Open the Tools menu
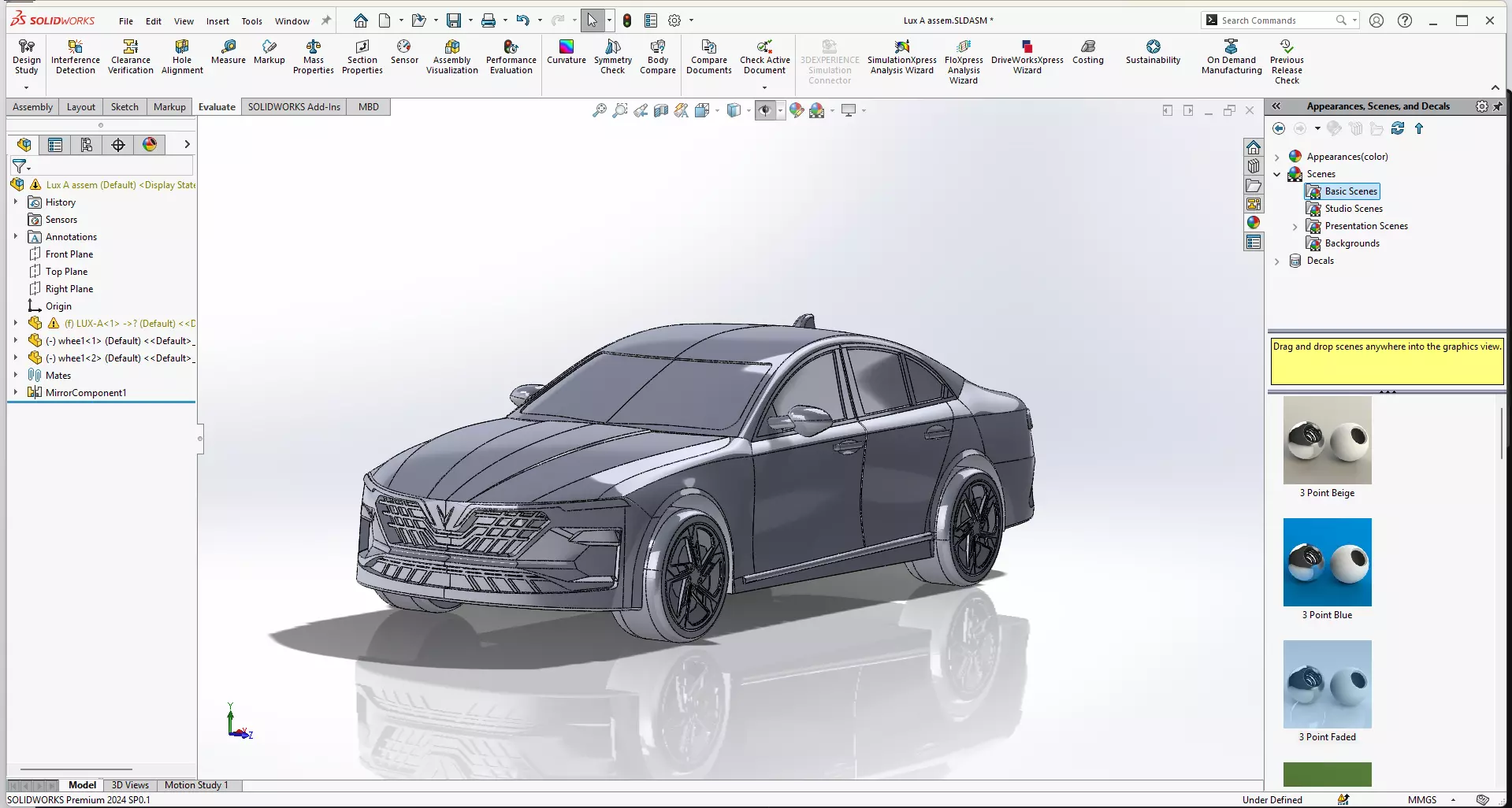This screenshot has width=1512, height=808. [251, 21]
